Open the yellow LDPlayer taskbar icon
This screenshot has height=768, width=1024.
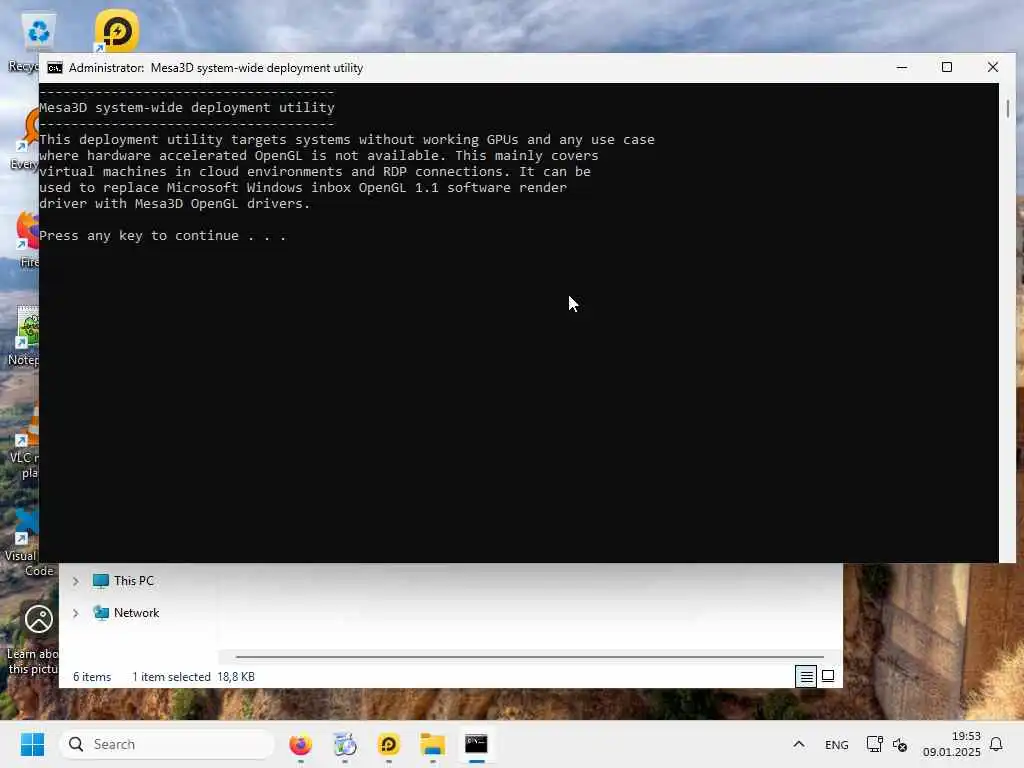pyautogui.click(x=389, y=744)
